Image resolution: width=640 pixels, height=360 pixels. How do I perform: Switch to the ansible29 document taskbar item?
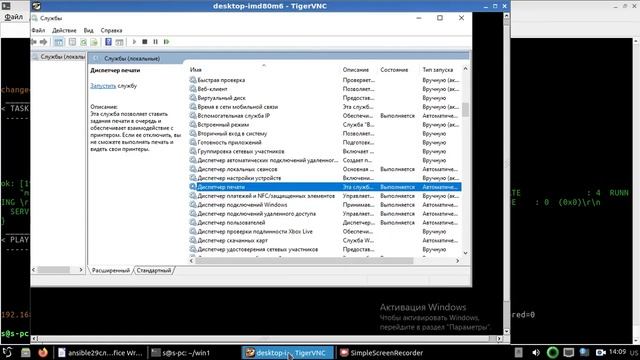tap(100, 353)
